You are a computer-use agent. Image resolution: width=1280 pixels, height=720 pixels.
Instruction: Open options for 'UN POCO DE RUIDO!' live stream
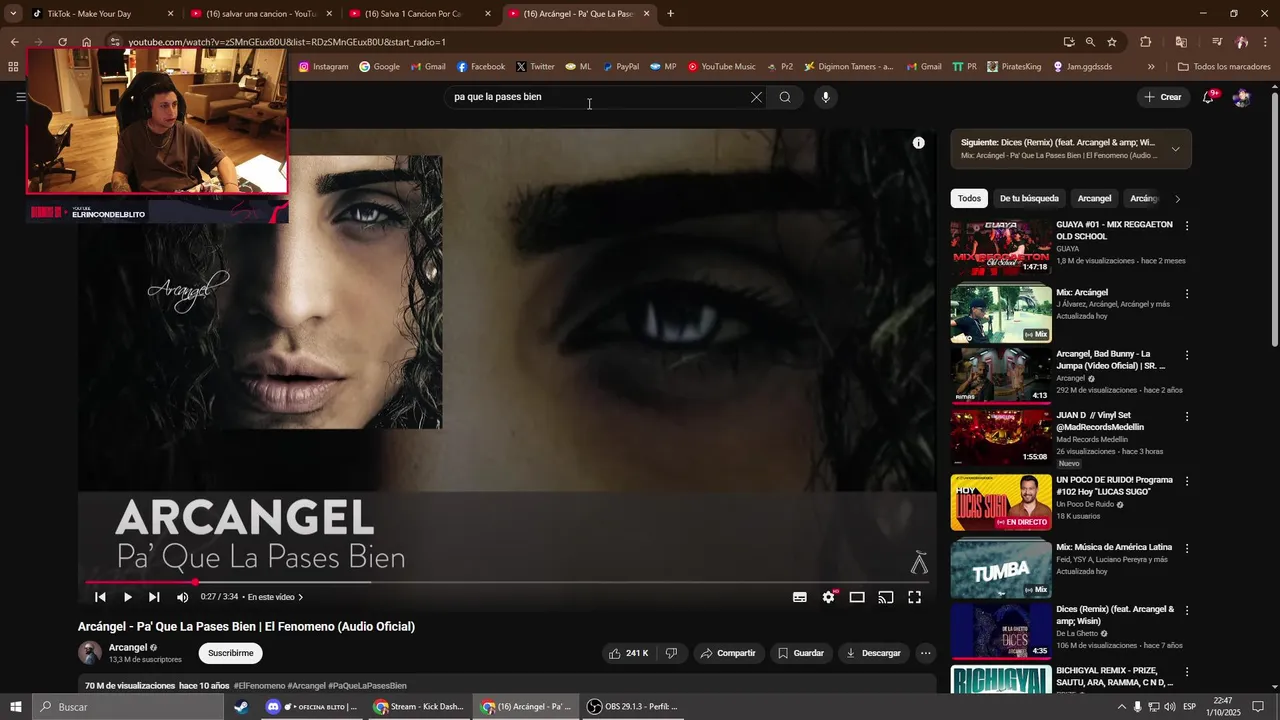[1187, 481]
